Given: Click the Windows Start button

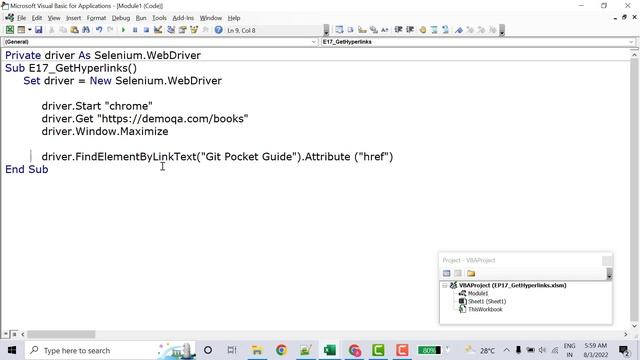Looking at the screenshot, I should (x=12, y=350).
